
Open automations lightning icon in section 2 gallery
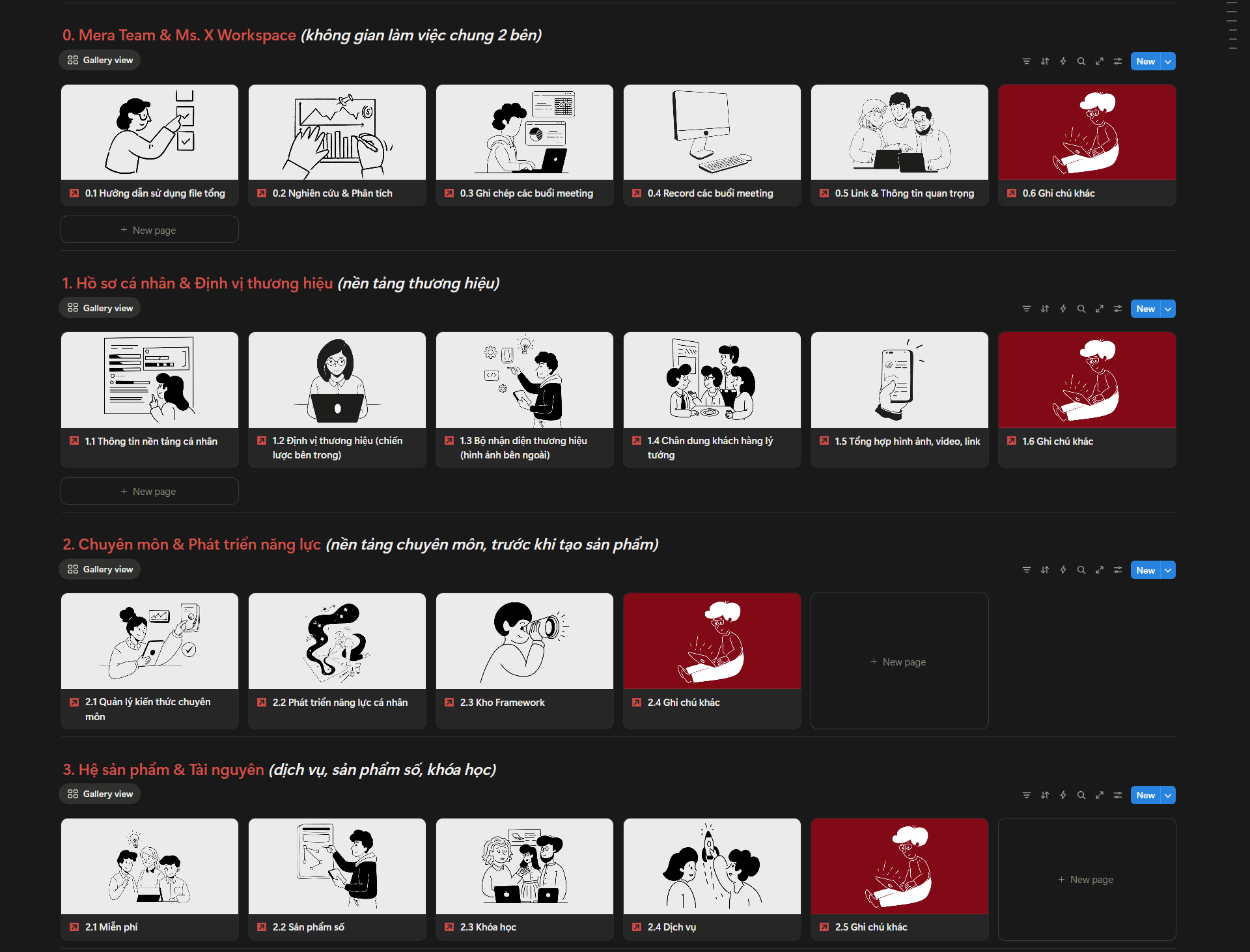coord(1062,570)
